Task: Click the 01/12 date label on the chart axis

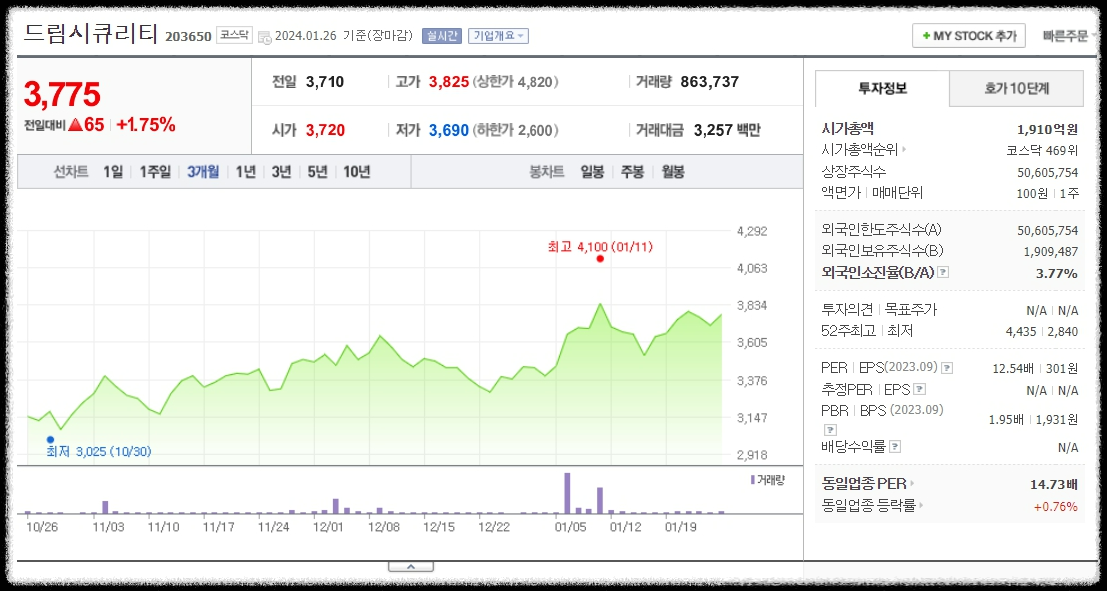Action: (x=626, y=527)
